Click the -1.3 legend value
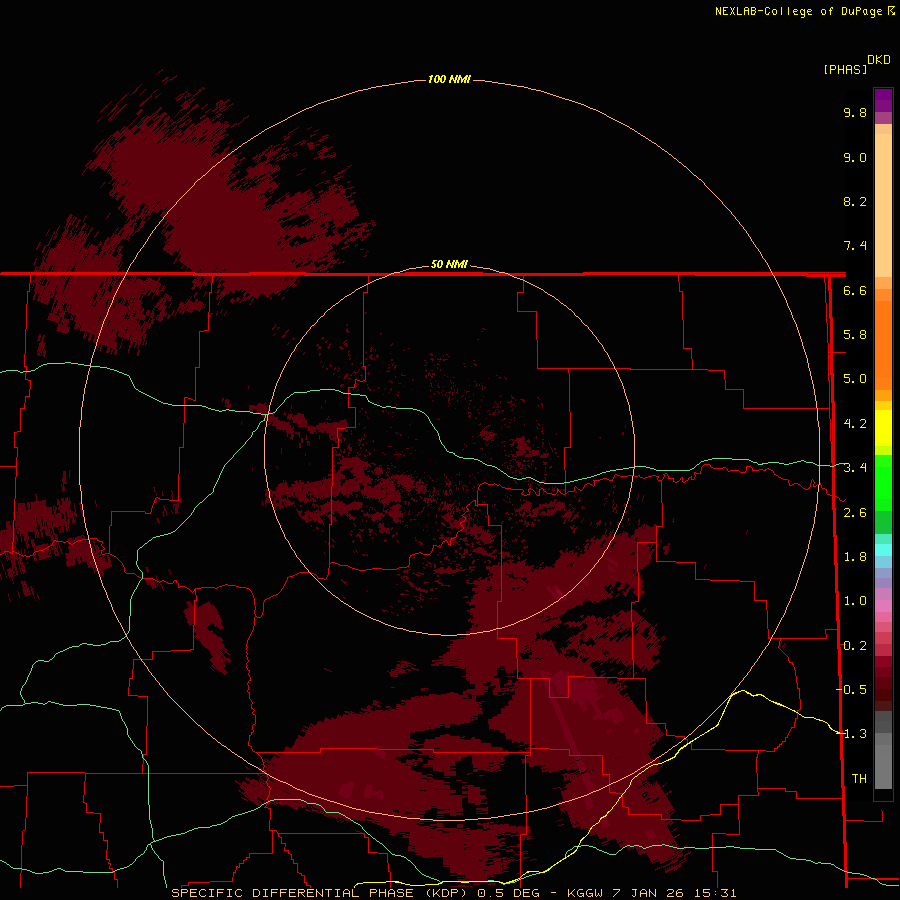The height and width of the screenshot is (900, 900). 852,734
